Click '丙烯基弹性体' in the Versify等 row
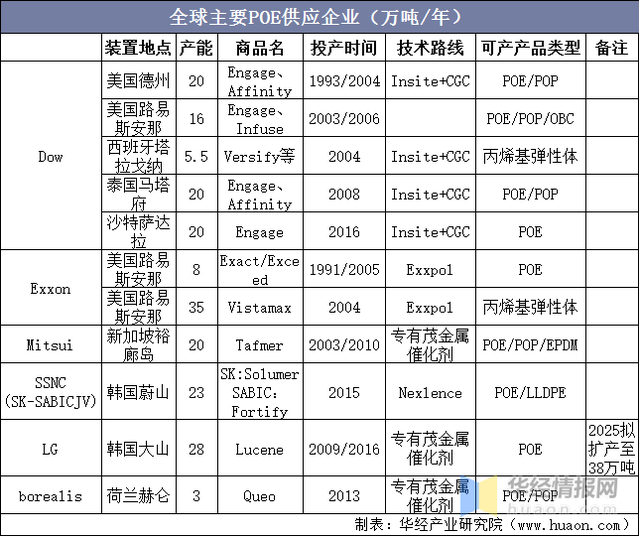 530,156
